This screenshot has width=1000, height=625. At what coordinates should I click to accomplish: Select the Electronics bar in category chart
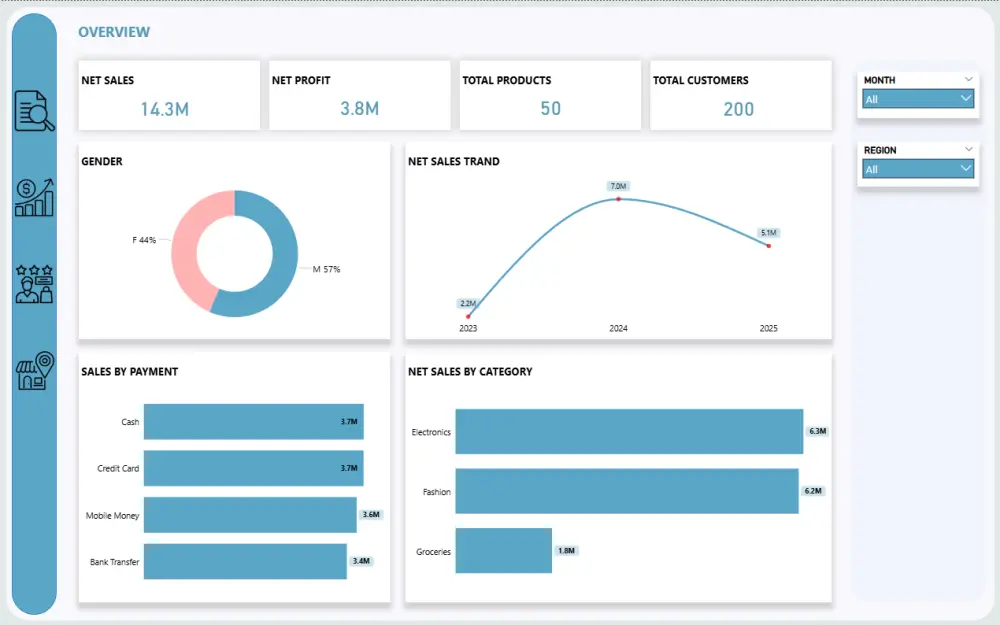630,432
